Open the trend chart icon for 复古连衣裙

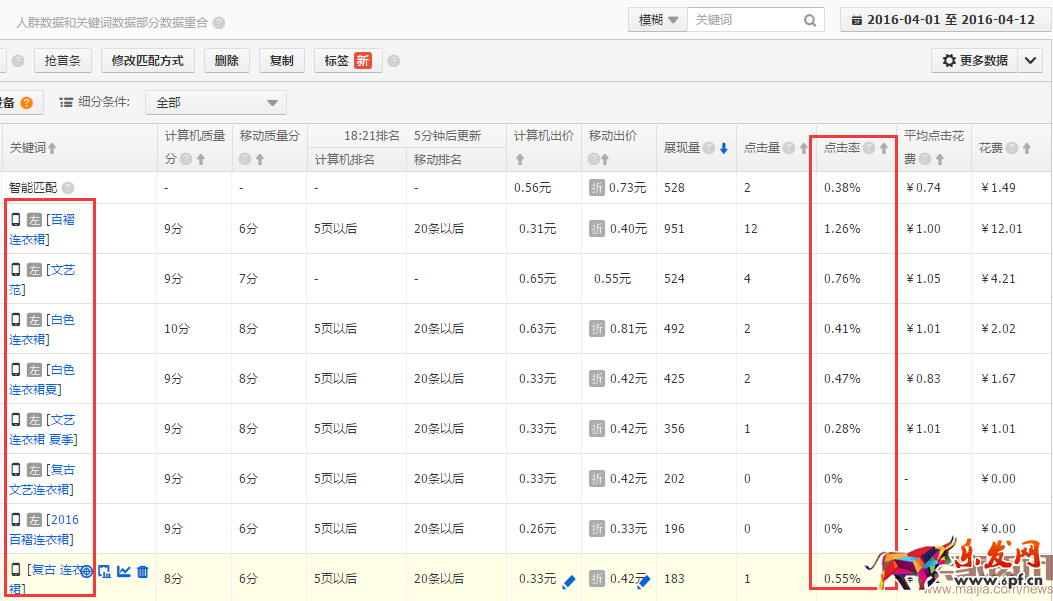click(x=124, y=571)
